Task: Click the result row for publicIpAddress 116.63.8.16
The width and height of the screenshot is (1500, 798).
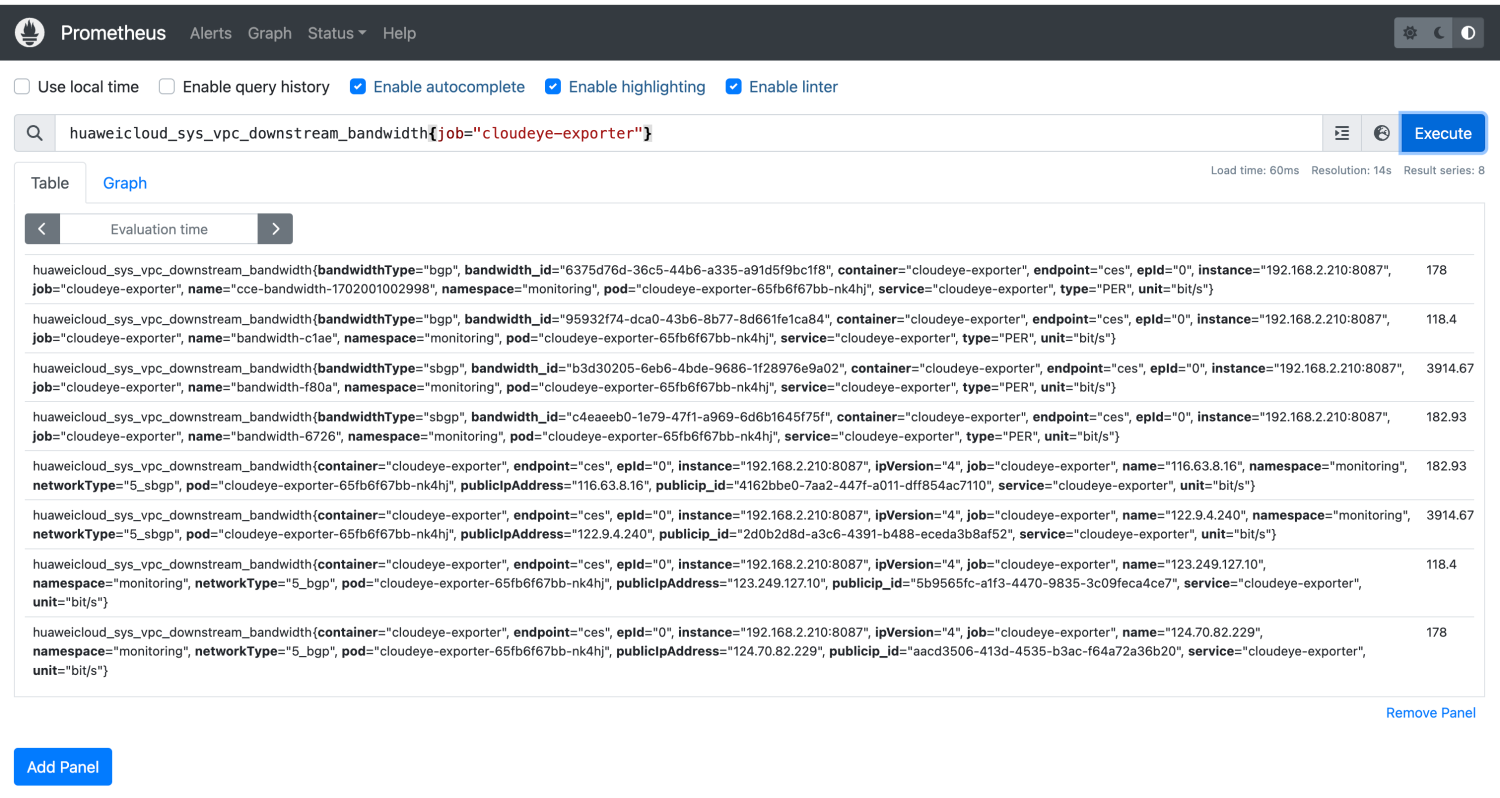Action: tap(750, 475)
